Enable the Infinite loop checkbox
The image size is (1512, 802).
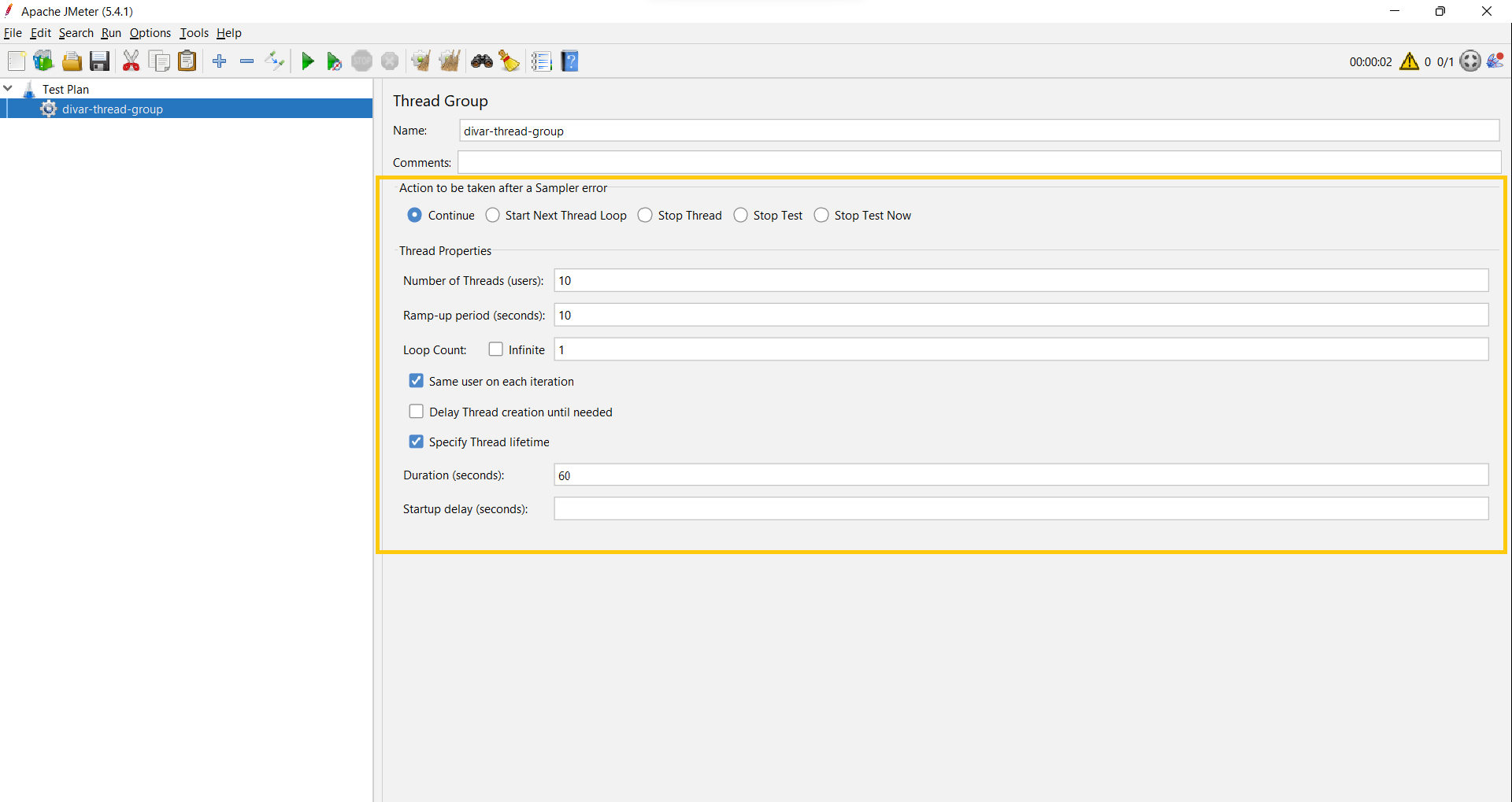coord(495,349)
